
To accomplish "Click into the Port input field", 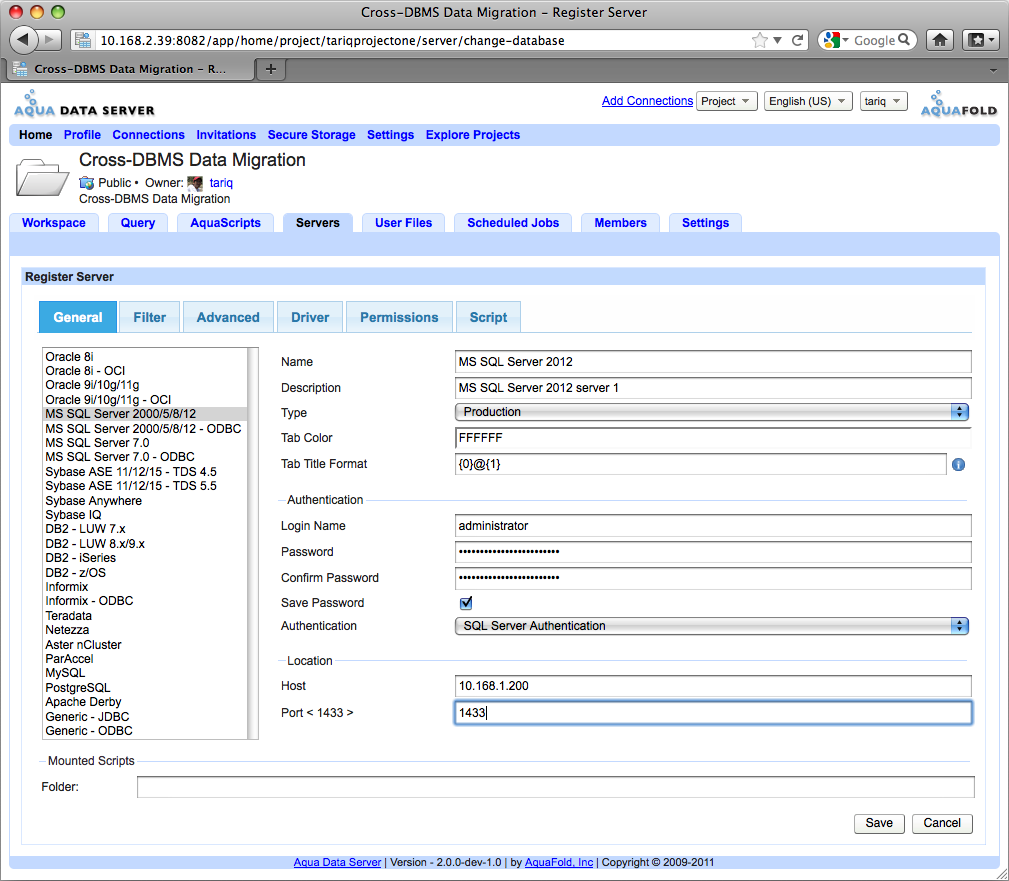I will coord(713,713).
